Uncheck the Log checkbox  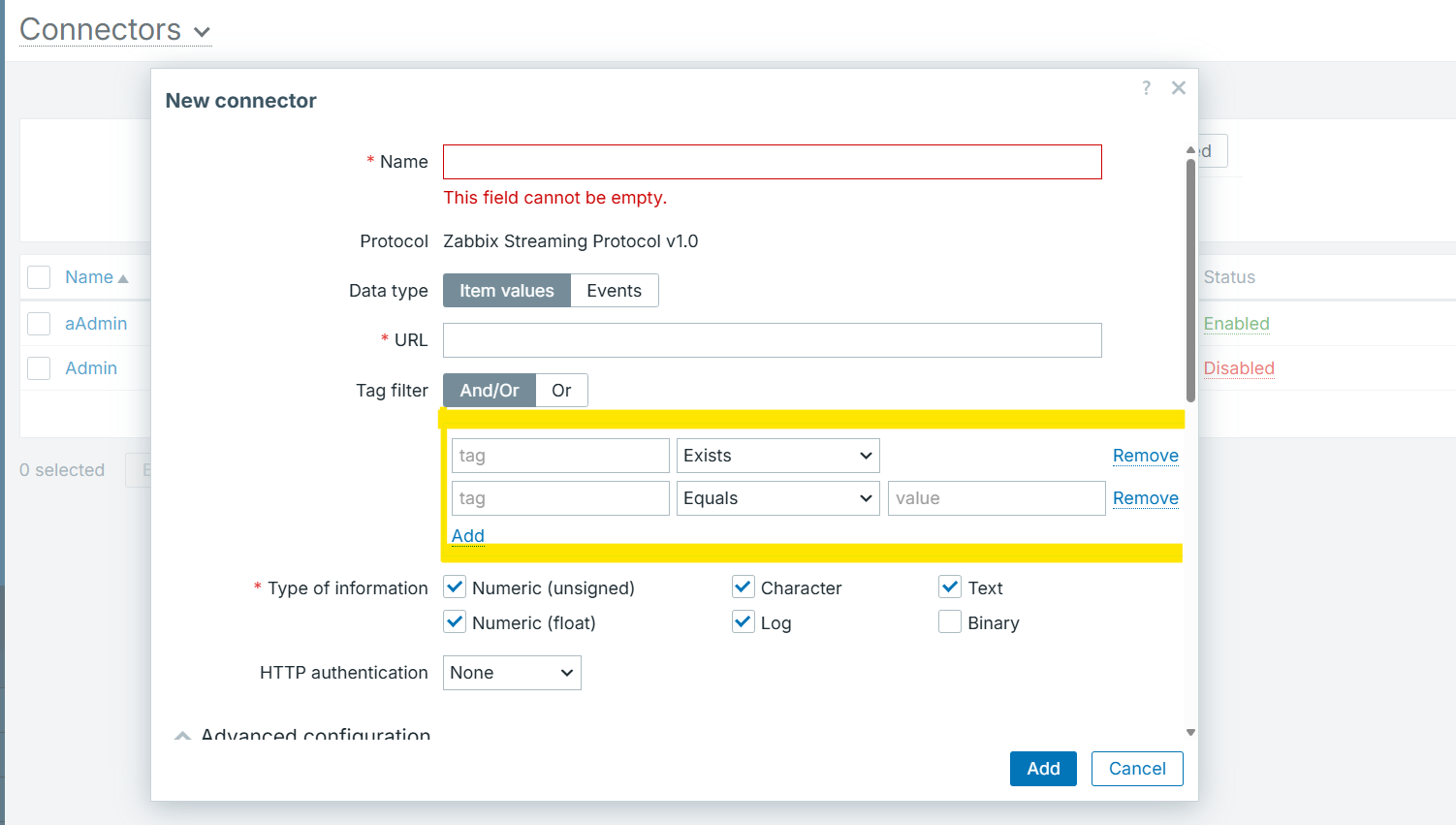(x=744, y=622)
